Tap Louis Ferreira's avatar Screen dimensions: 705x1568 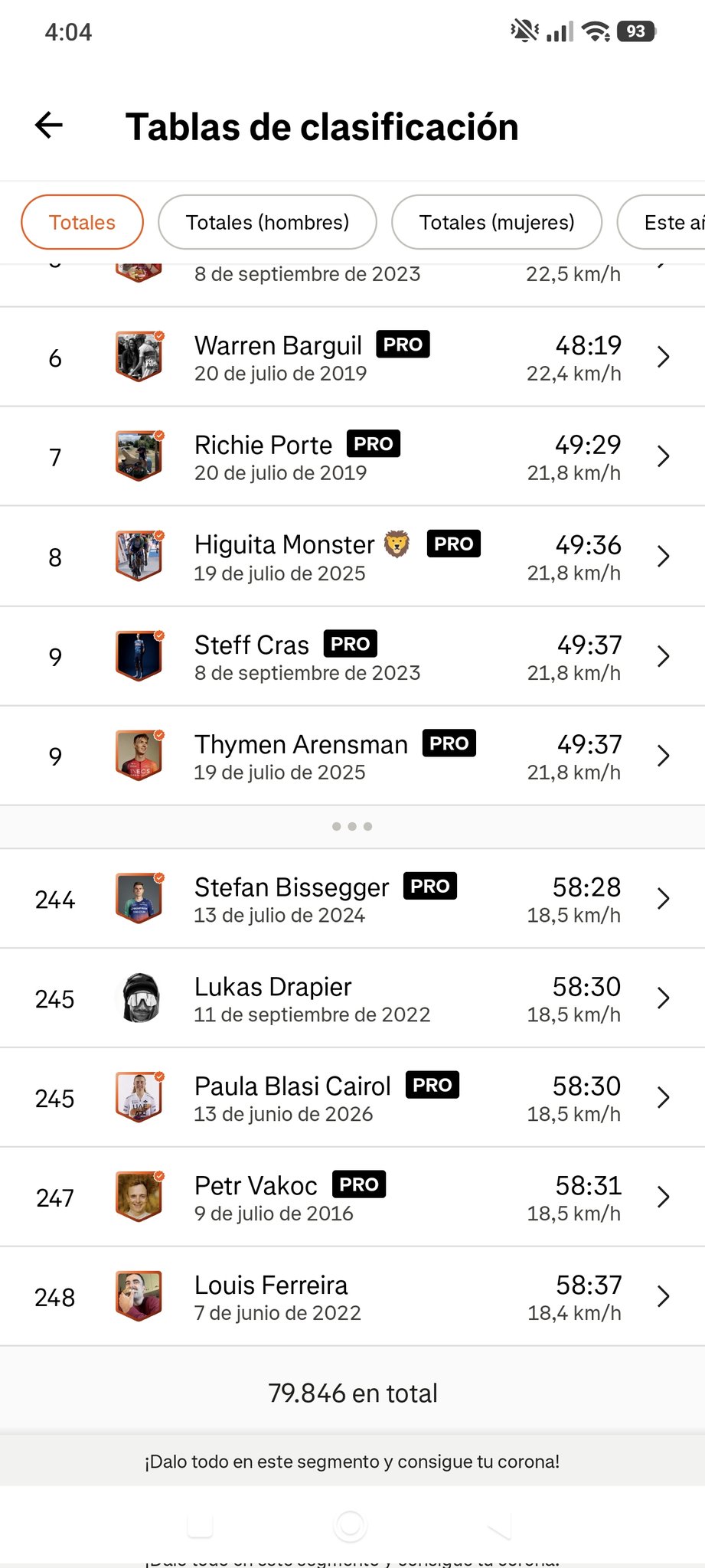click(139, 1296)
